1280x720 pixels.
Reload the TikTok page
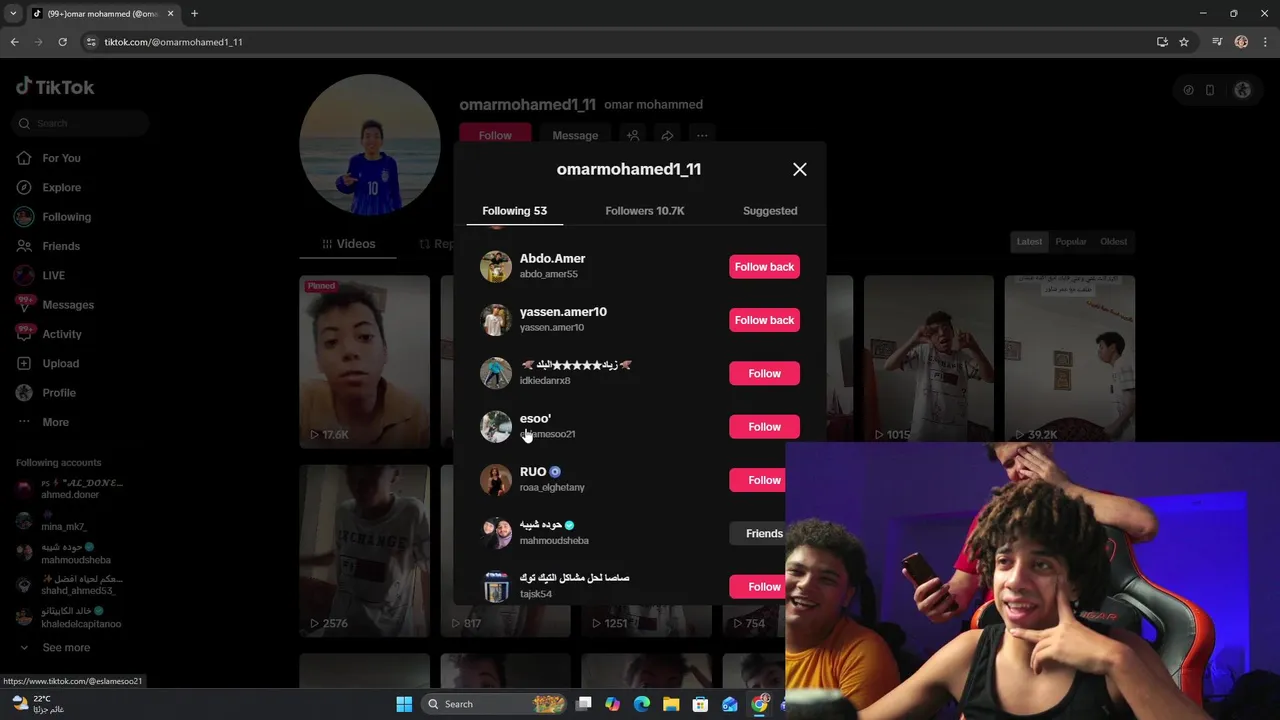(62, 42)
